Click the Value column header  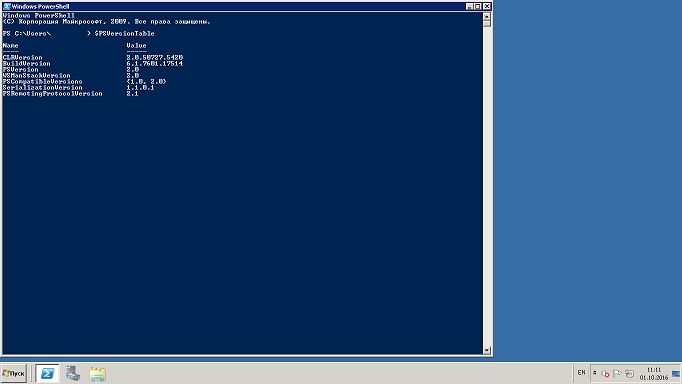(x=137, y=45)
